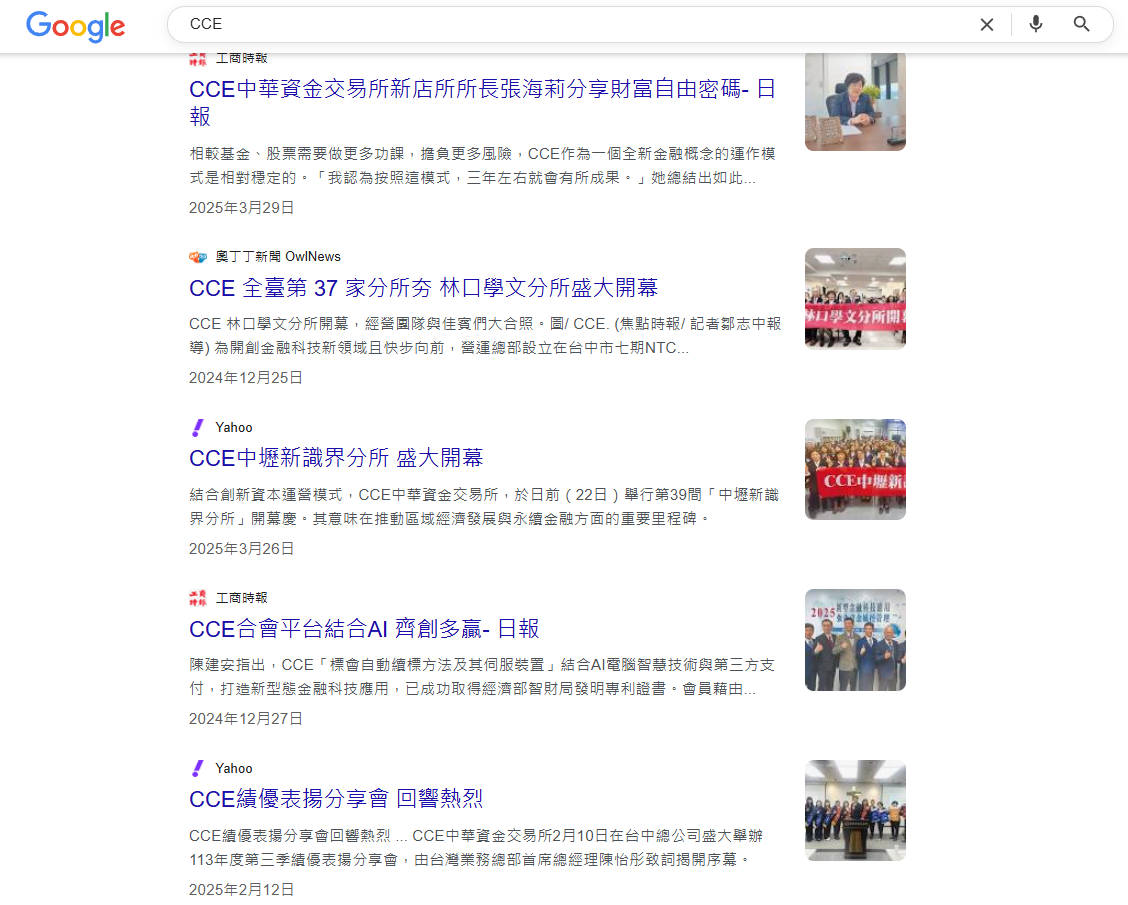
Task: Open the Google homepage via the logo
Action: pyautogui.click(x=75, y=27)
